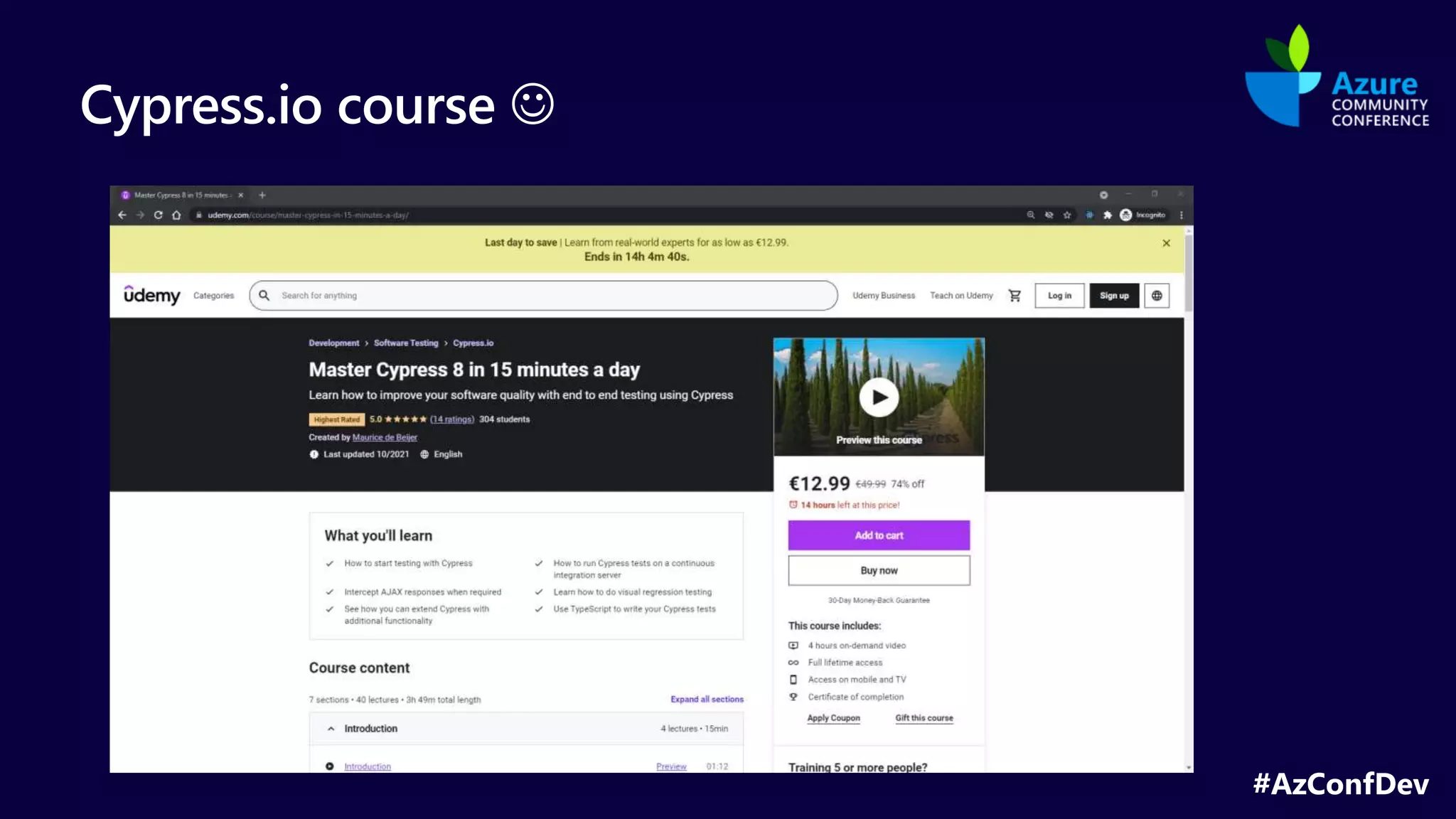
Task: Open the browser extensions puzzle icon
Action: [1107, 215]
